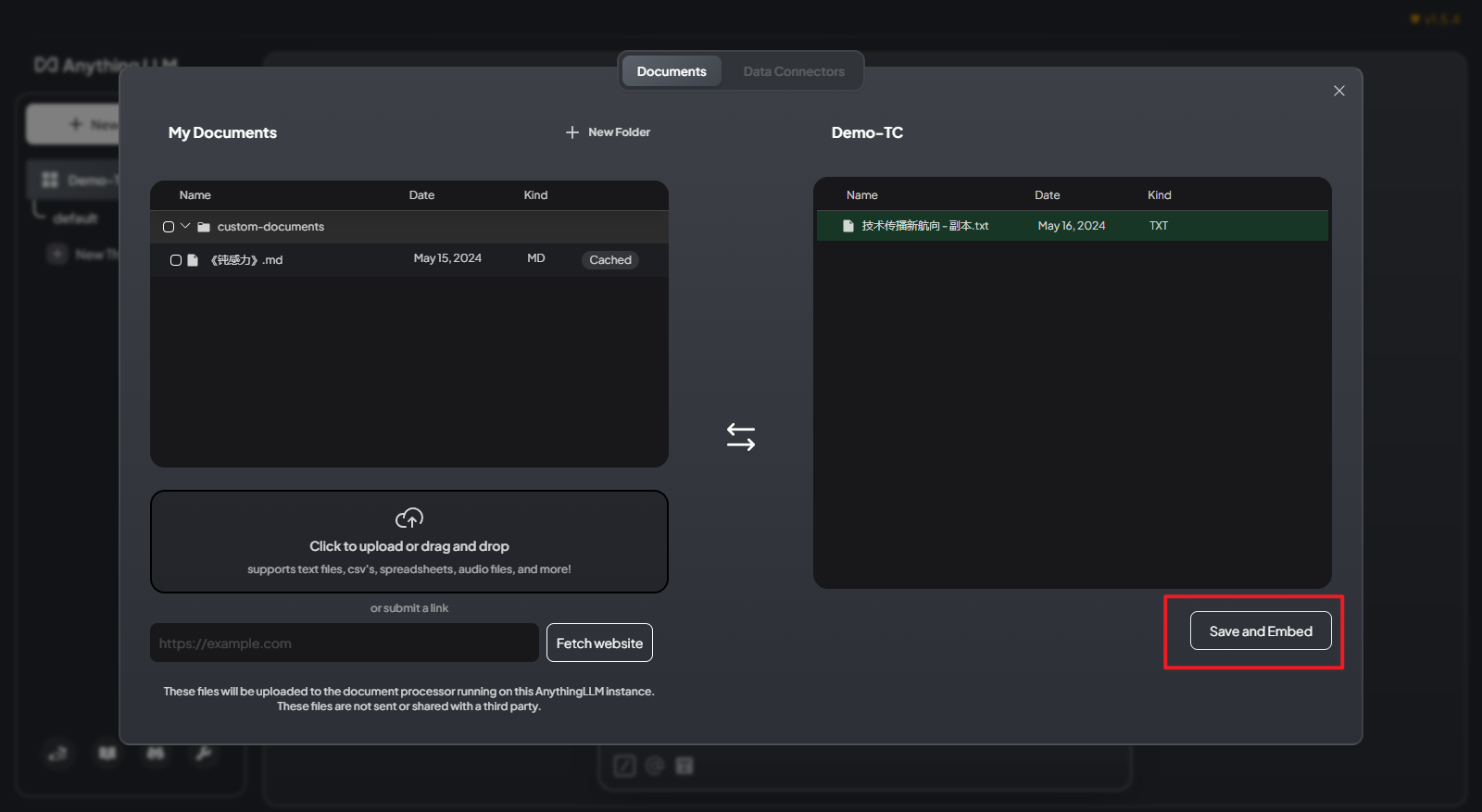Select the custom-documents folder name
Viewport: 1482px width, 812px height.
pos(270,227)
